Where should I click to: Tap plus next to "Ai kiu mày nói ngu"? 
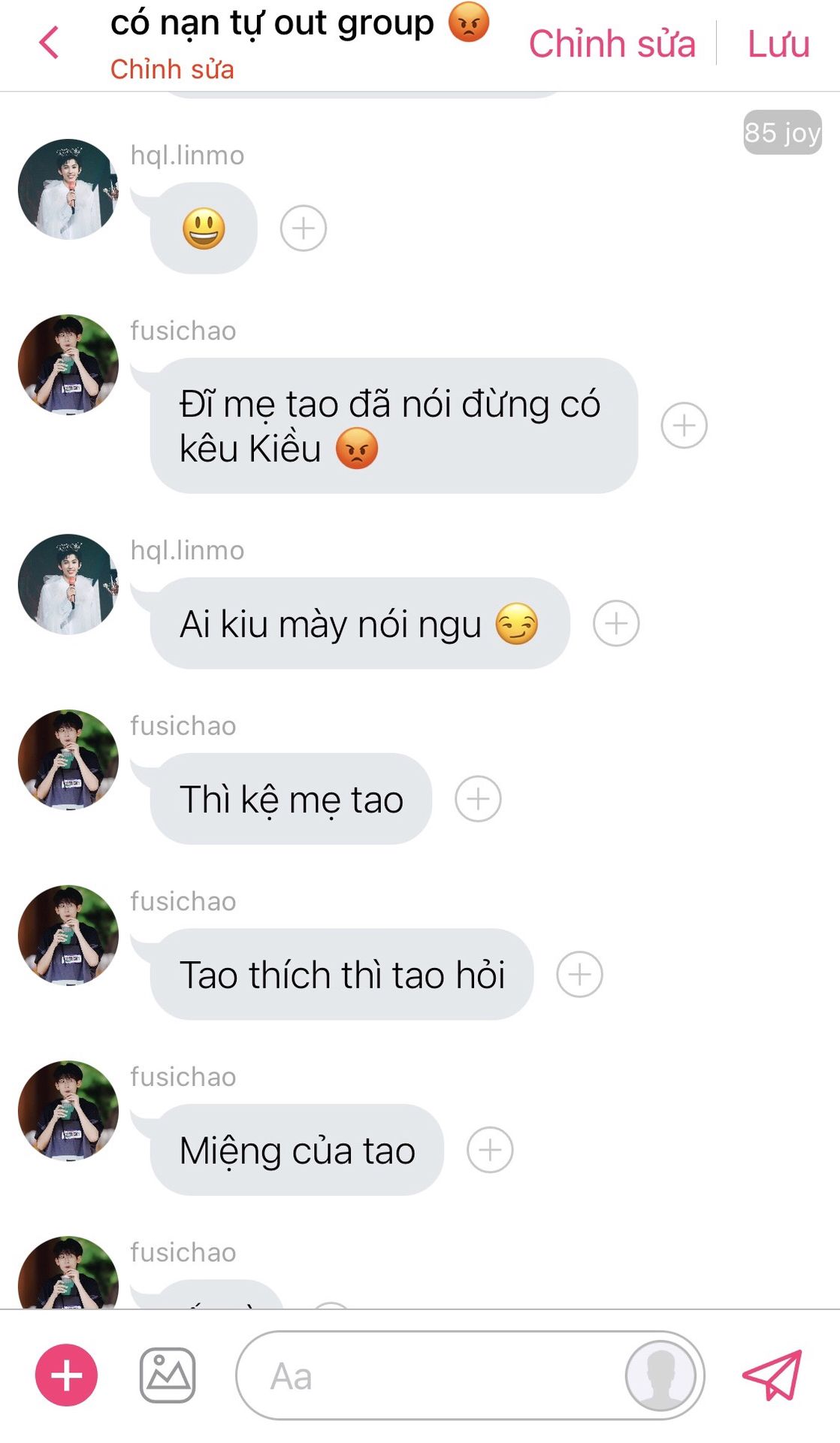coord(616,623)
